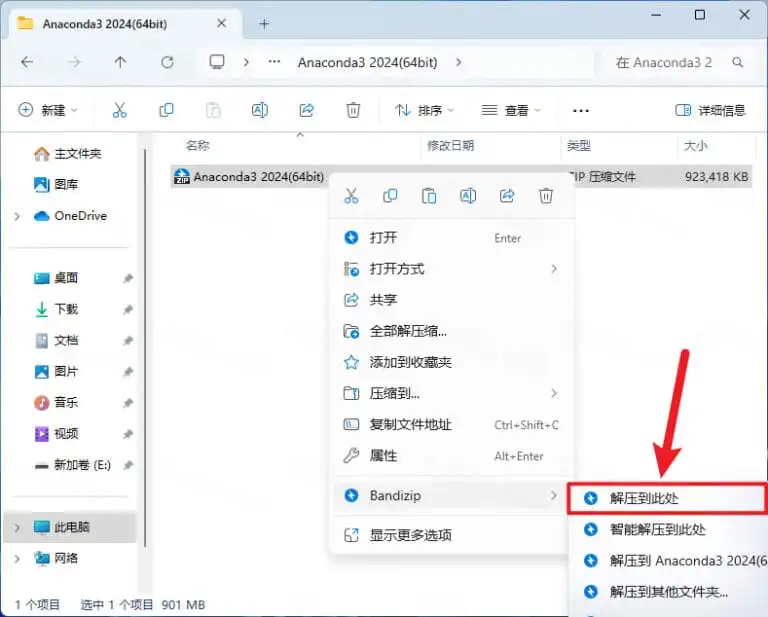The height and width of the screenshot is (617, 768).
Task: Open 主文件夹 in sidebar
Action: 68,154
